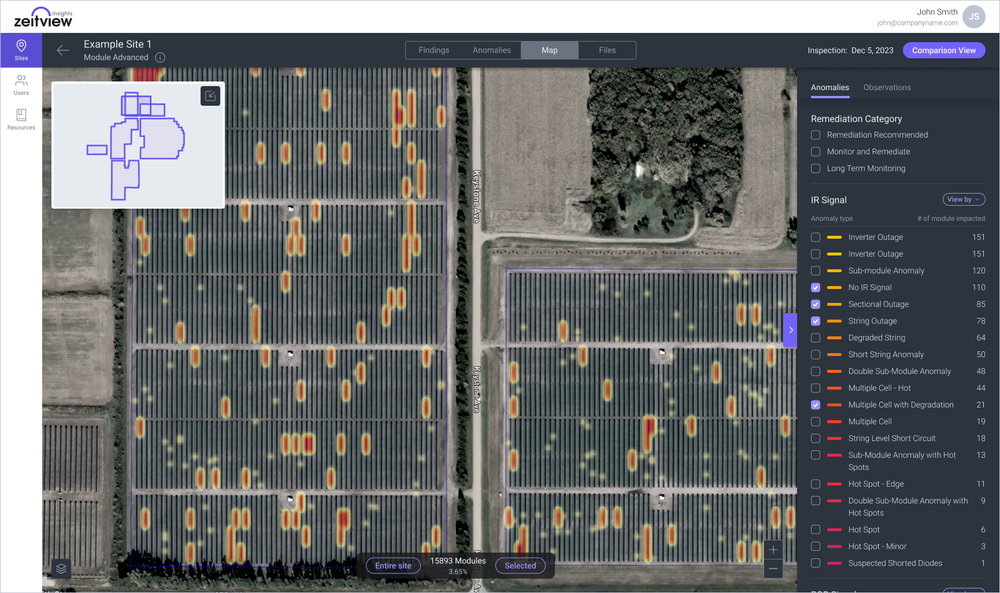Zoom in using the plus icon
Viewport: 1000px width, 593px height.
[774, 548]
